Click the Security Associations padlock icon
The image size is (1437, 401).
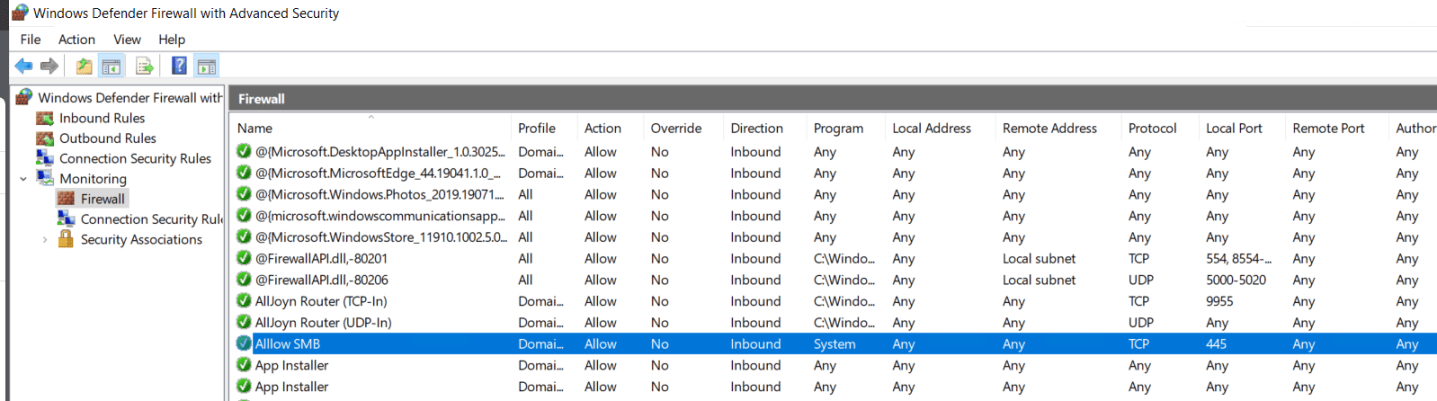[66, 239]
